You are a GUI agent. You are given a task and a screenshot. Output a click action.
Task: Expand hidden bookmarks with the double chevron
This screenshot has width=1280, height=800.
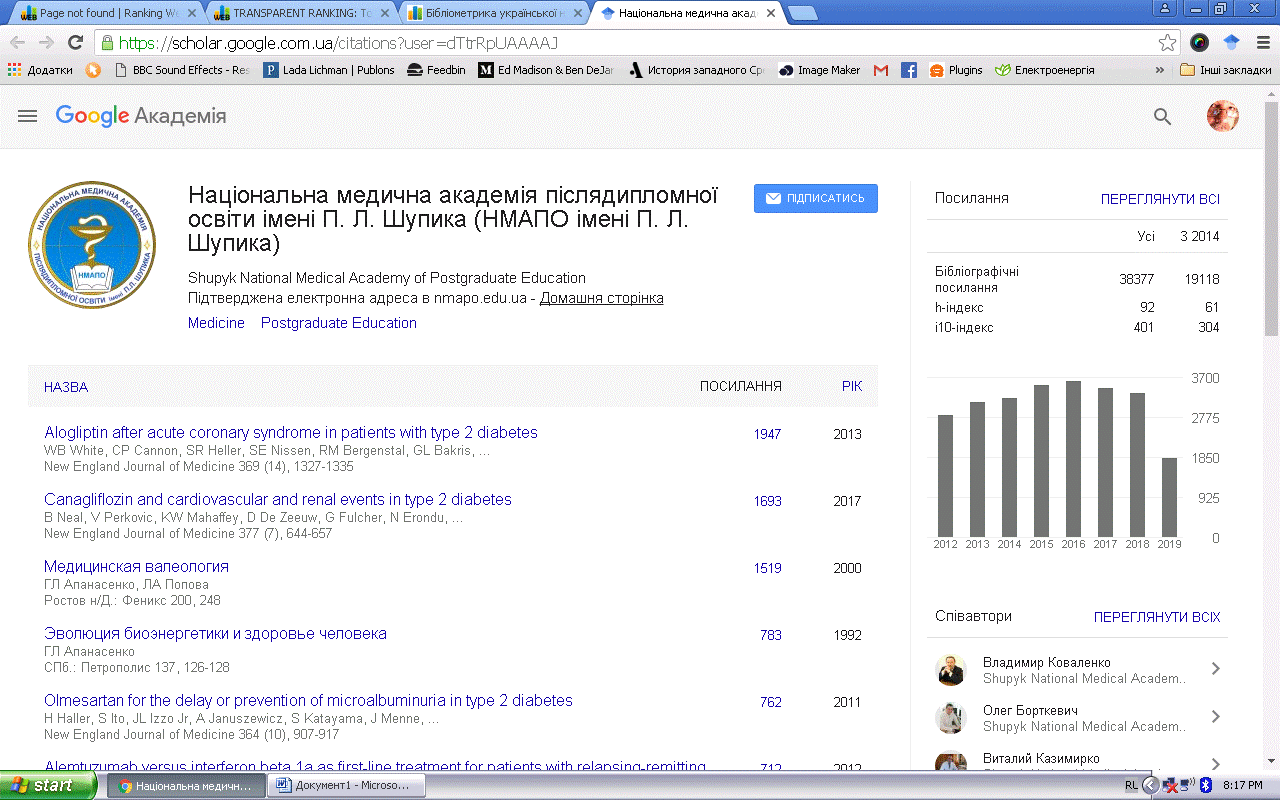click(x=1160, y=70)
